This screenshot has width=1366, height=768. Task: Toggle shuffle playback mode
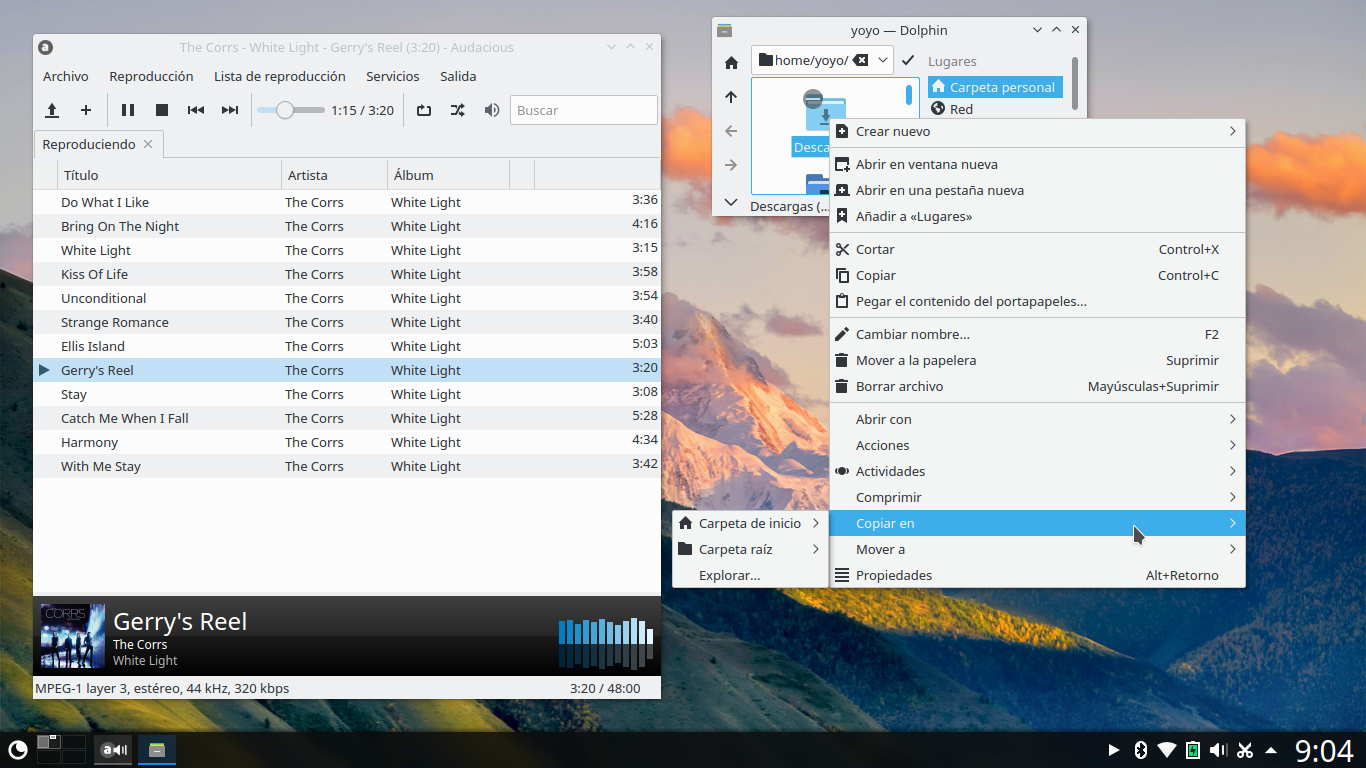[457, 110]
